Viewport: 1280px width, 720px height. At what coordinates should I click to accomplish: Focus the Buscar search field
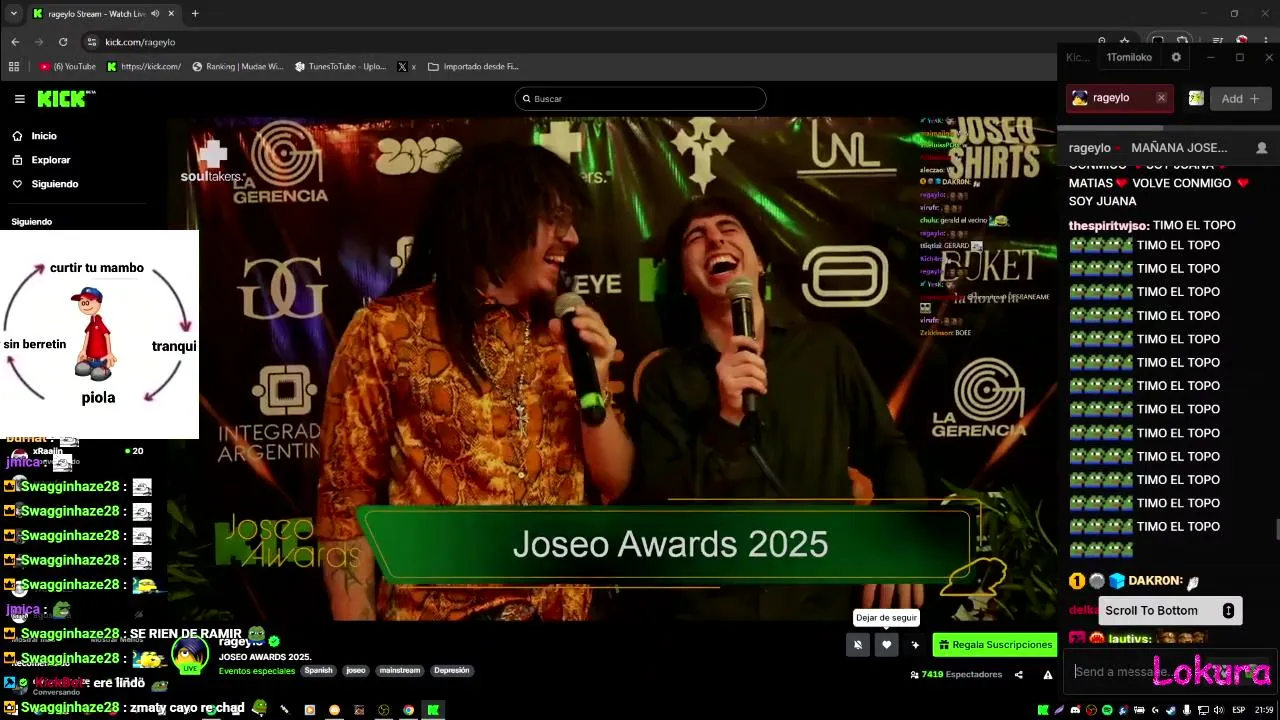click(640, 99)
